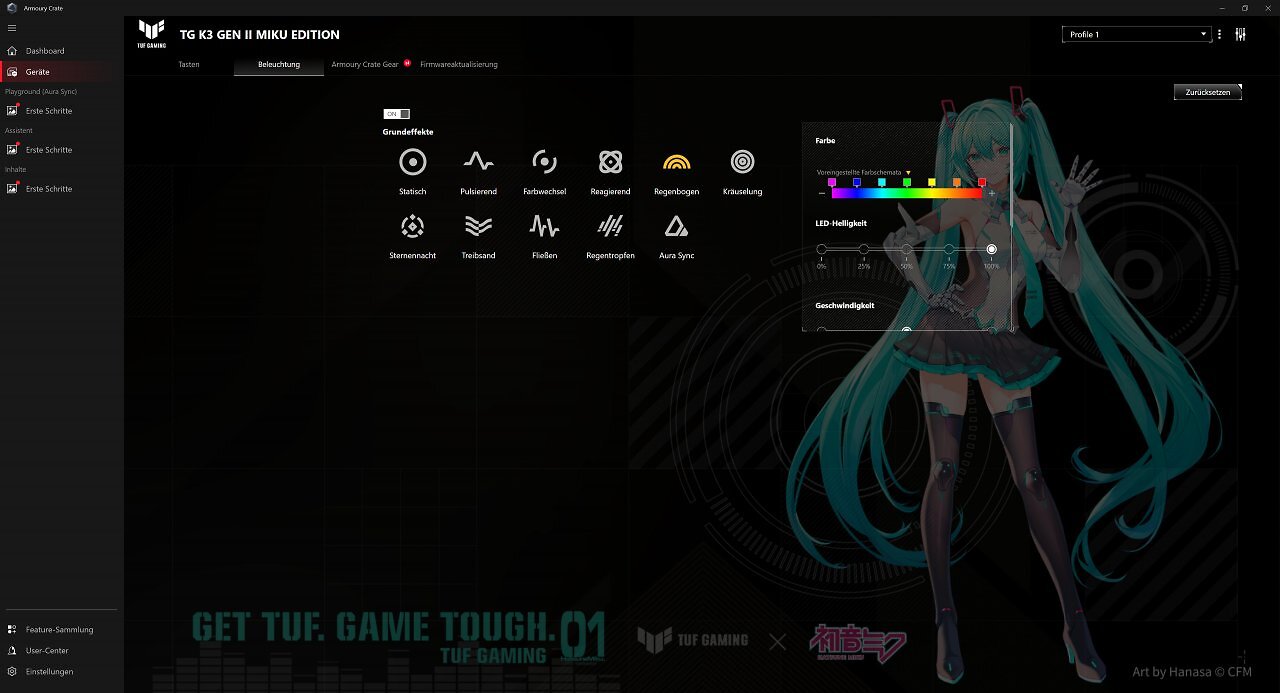Toggle the lighting ON switch

pyautogui.click(x=397, y=114)
